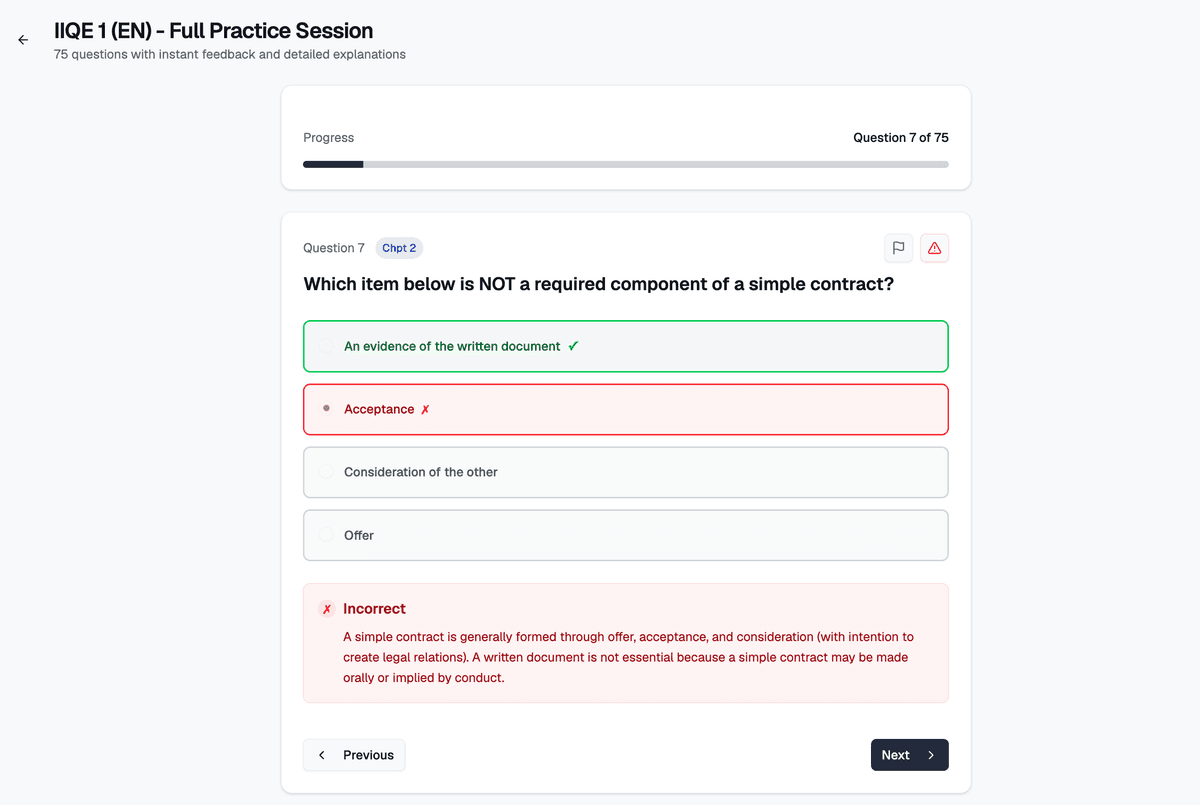Click the 'Chpt 2' chapter badge

(399, 248)
